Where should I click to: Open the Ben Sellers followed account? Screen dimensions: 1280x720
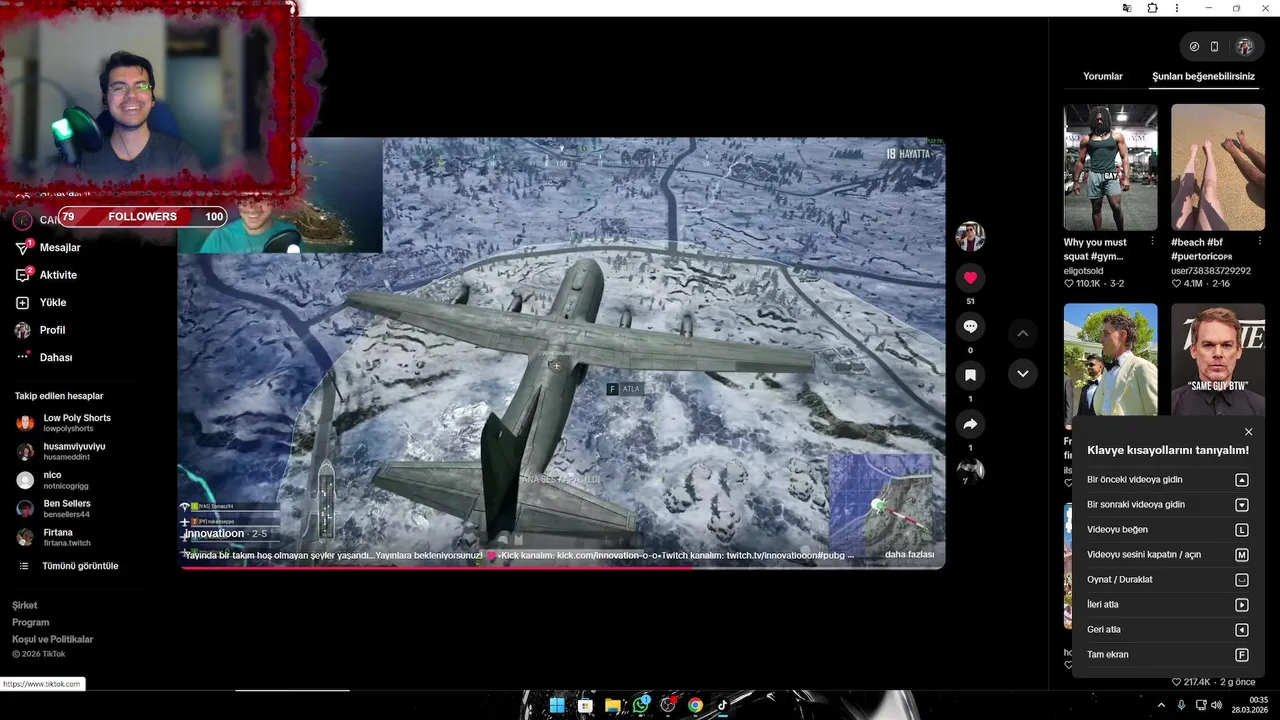tap(67, 508)
